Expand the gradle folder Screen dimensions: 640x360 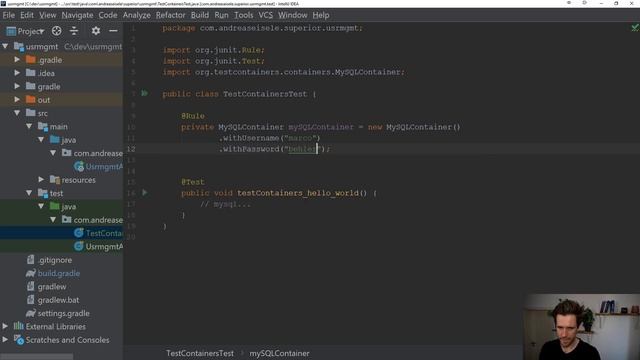pos(17,87)
